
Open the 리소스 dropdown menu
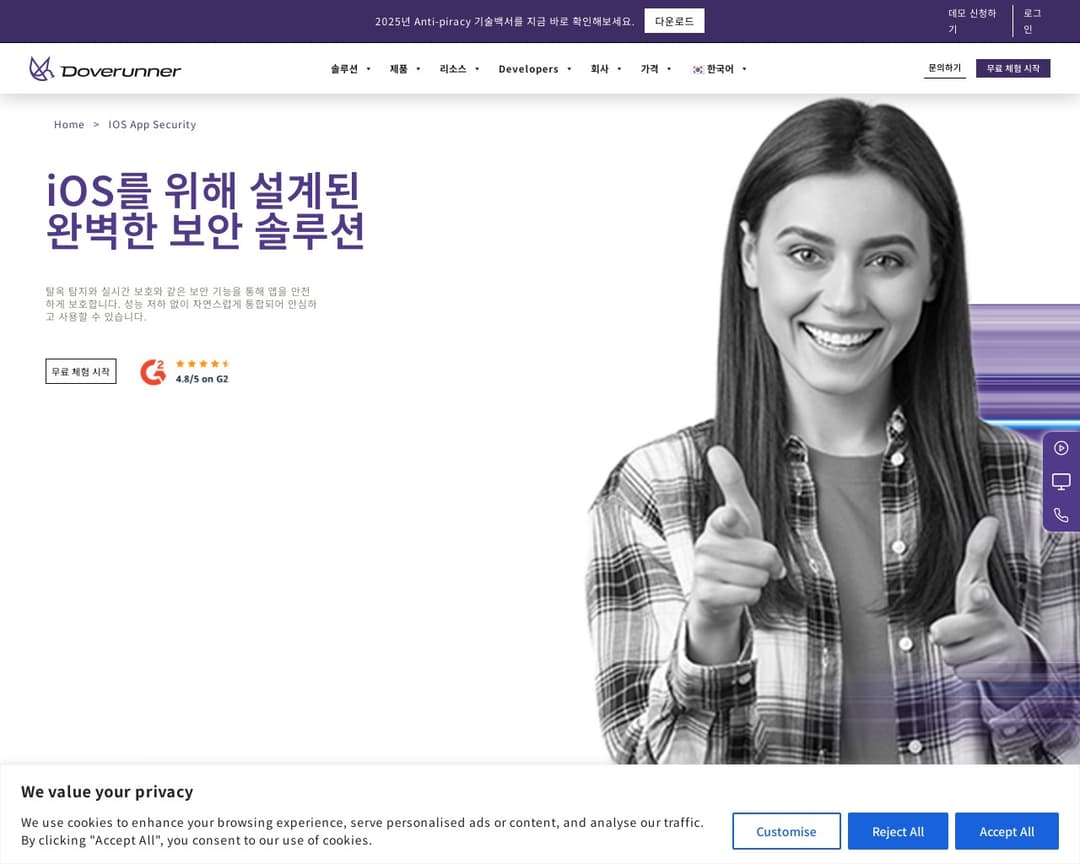[459, 69]
